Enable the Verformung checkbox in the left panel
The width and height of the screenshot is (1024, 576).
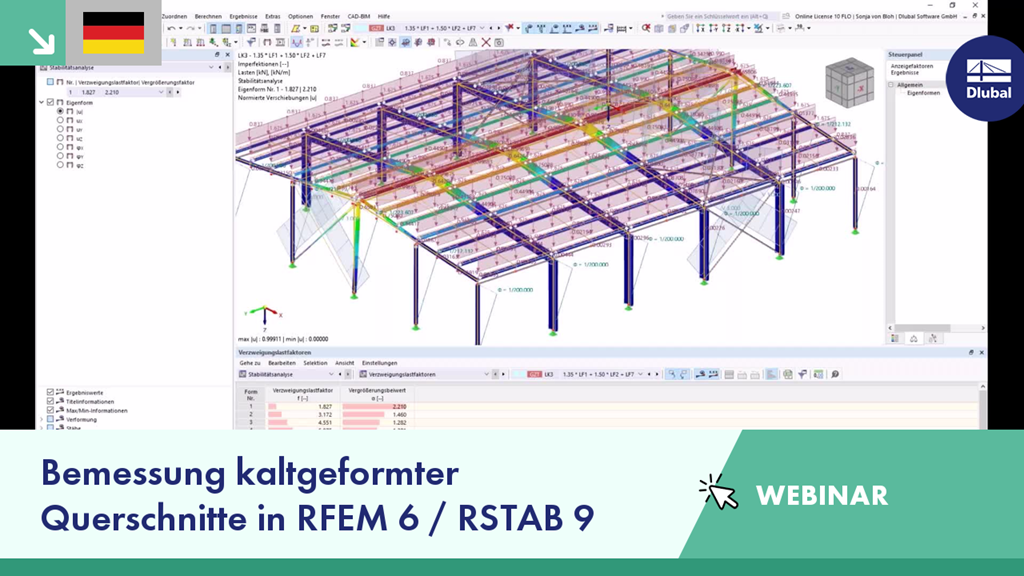[x=50, y=420]
